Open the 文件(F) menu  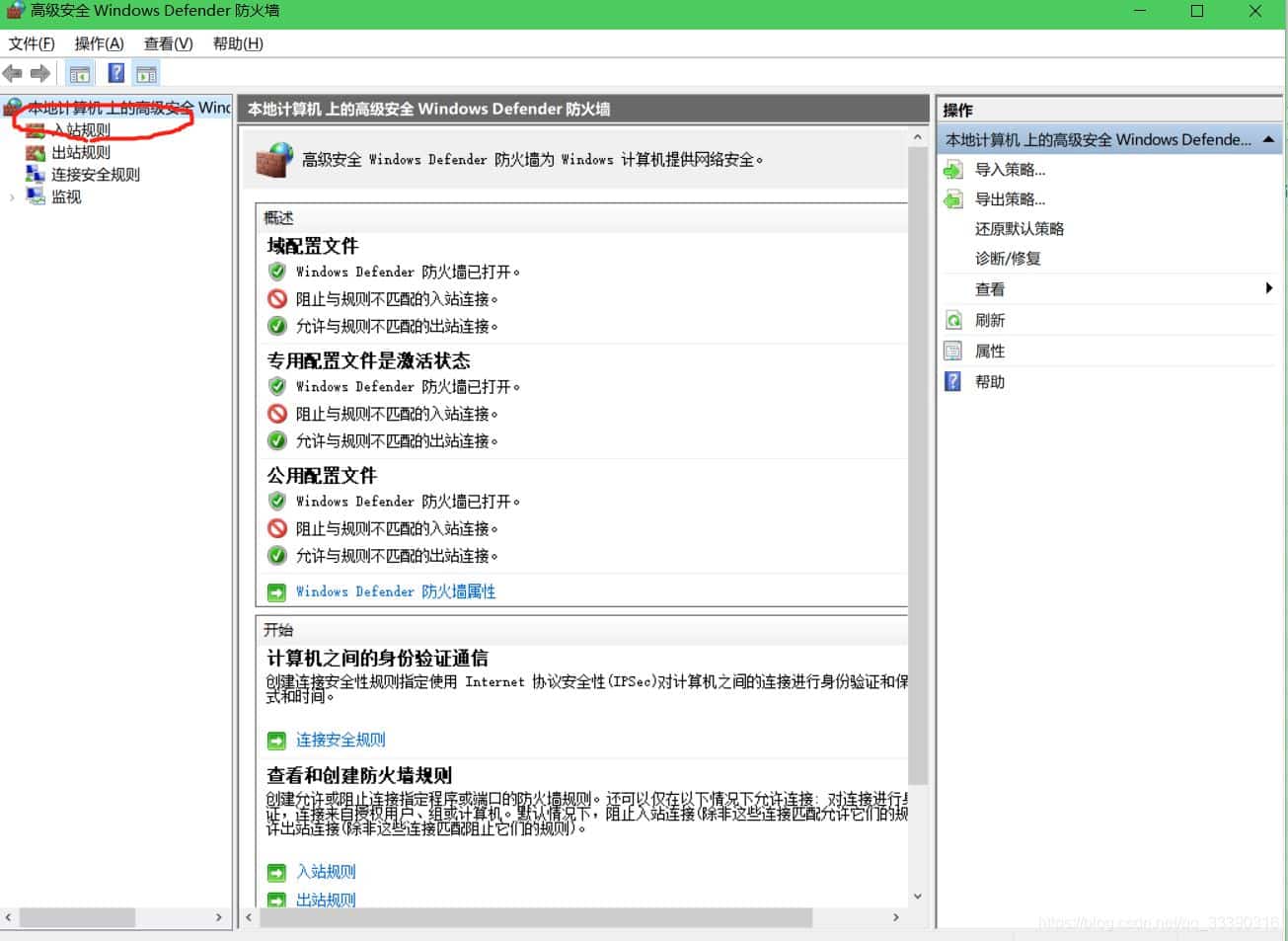tap(32, 43)
